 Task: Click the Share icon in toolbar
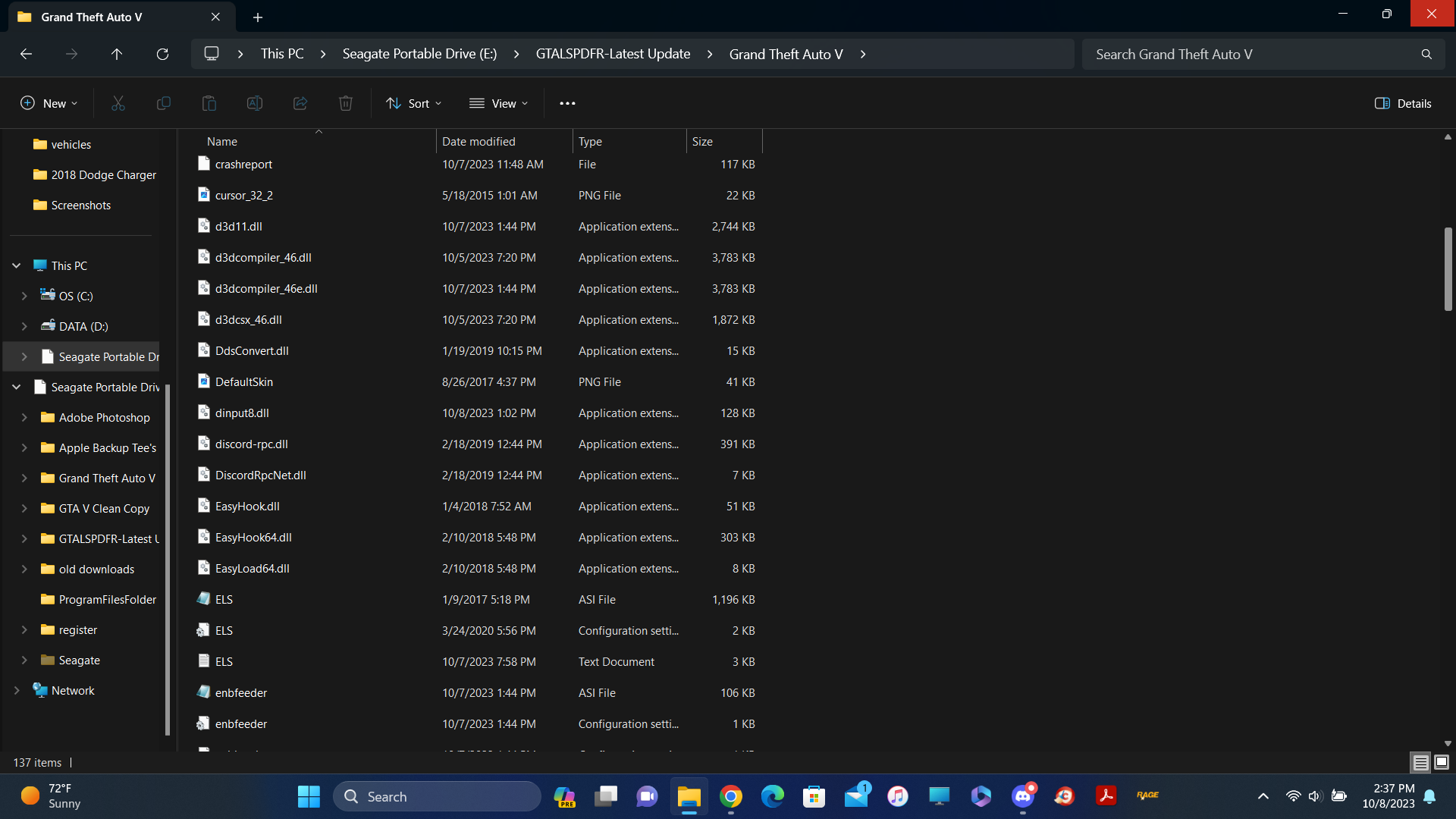tap(300, 103)
